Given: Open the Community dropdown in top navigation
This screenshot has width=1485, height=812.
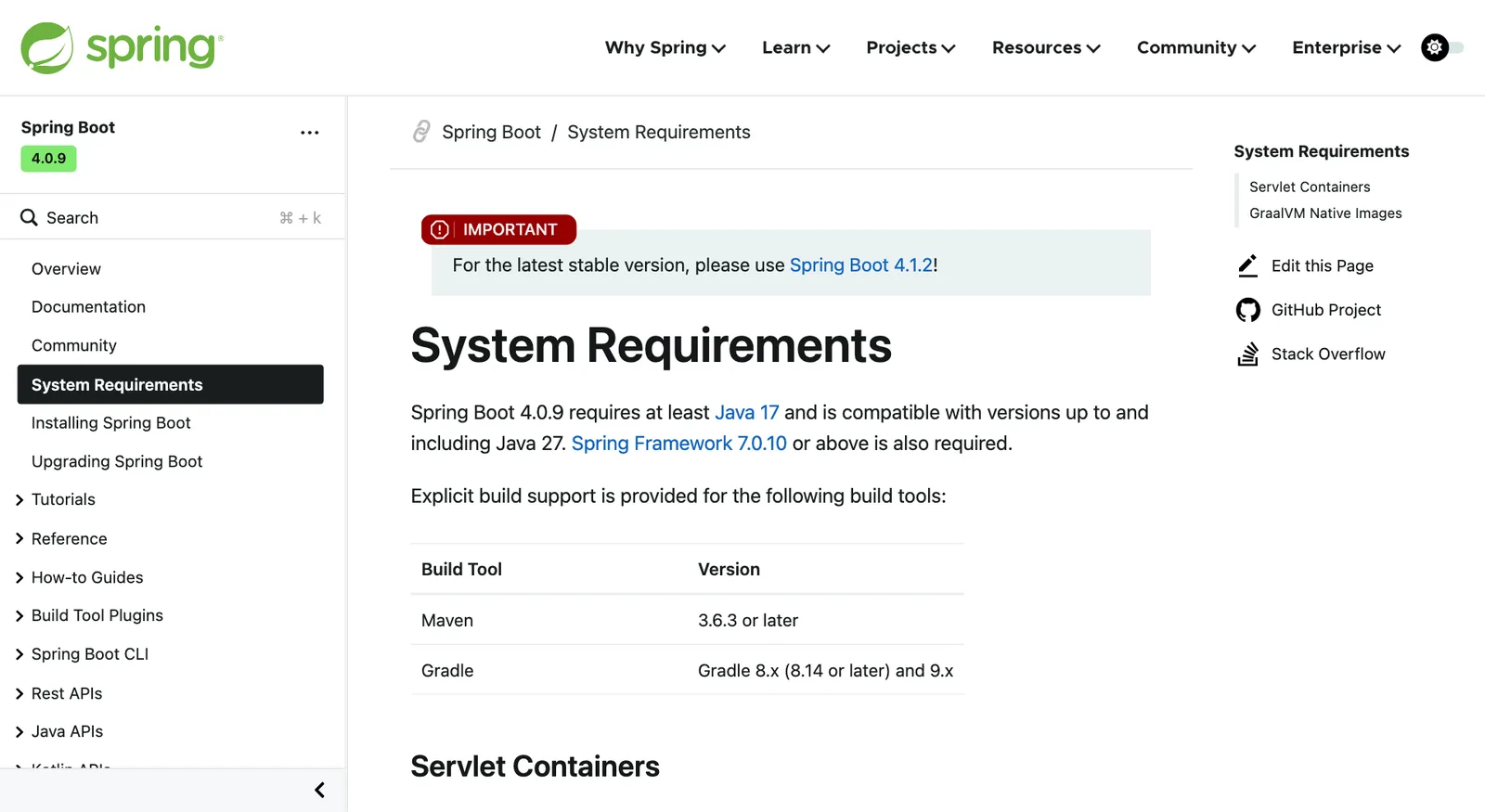Looking at the screenshot, I should (1196, 47).
